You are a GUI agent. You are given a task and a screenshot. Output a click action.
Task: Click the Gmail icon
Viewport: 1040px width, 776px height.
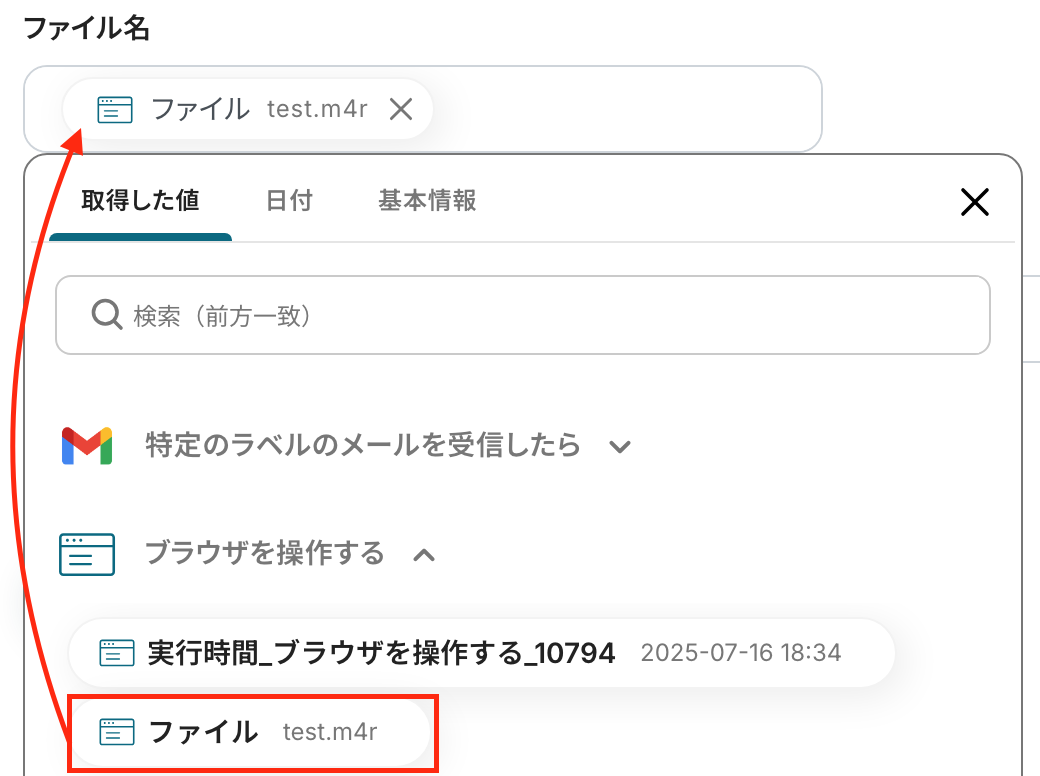(87, 445)
